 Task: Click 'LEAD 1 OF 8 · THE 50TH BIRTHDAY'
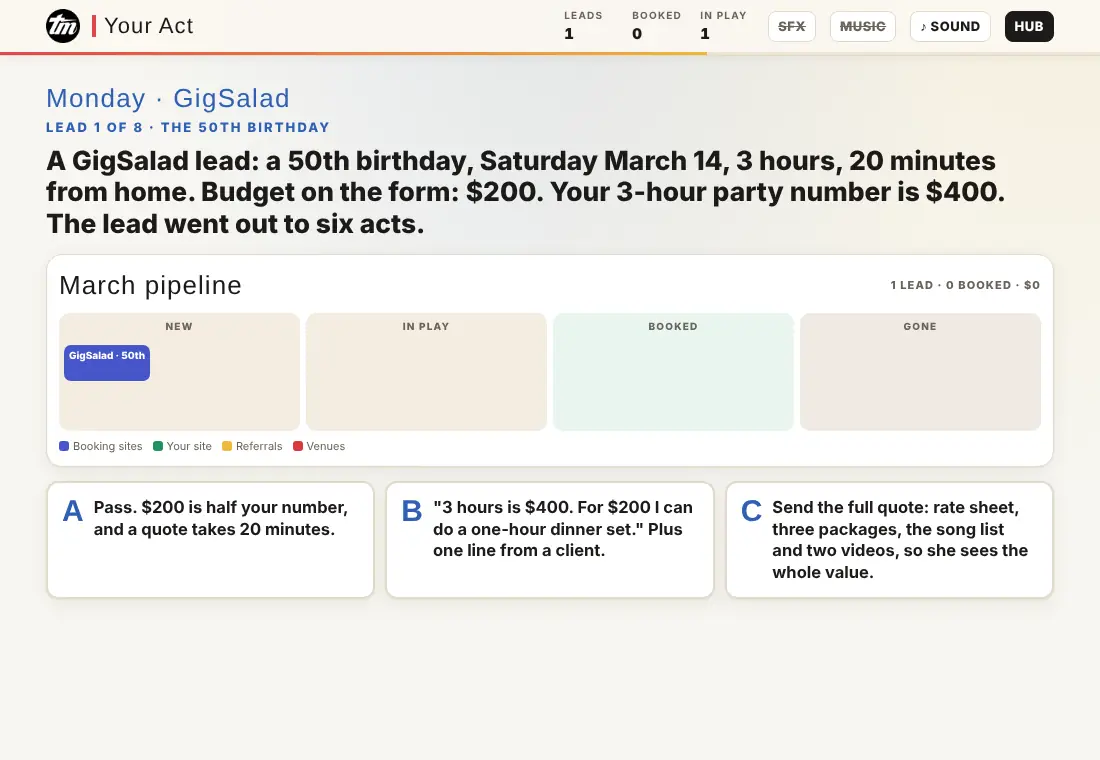pyautogui.click(x=188, y=128)
